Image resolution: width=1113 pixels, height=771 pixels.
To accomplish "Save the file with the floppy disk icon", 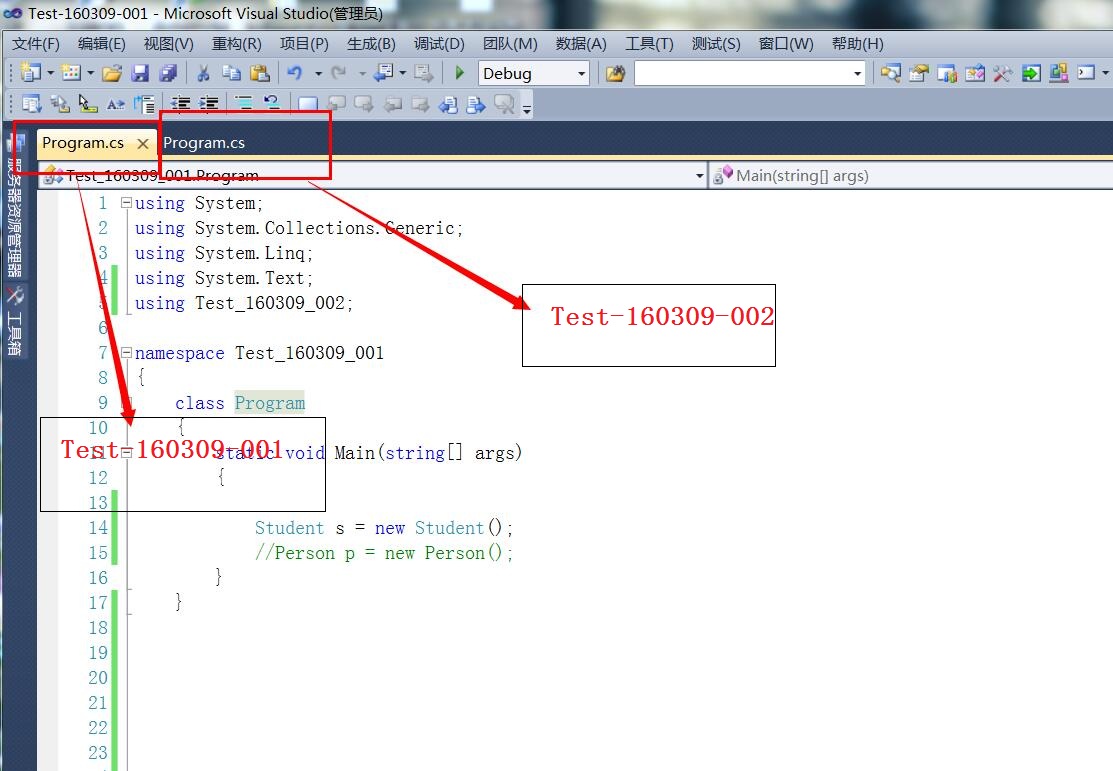I will tap(140, 72).
